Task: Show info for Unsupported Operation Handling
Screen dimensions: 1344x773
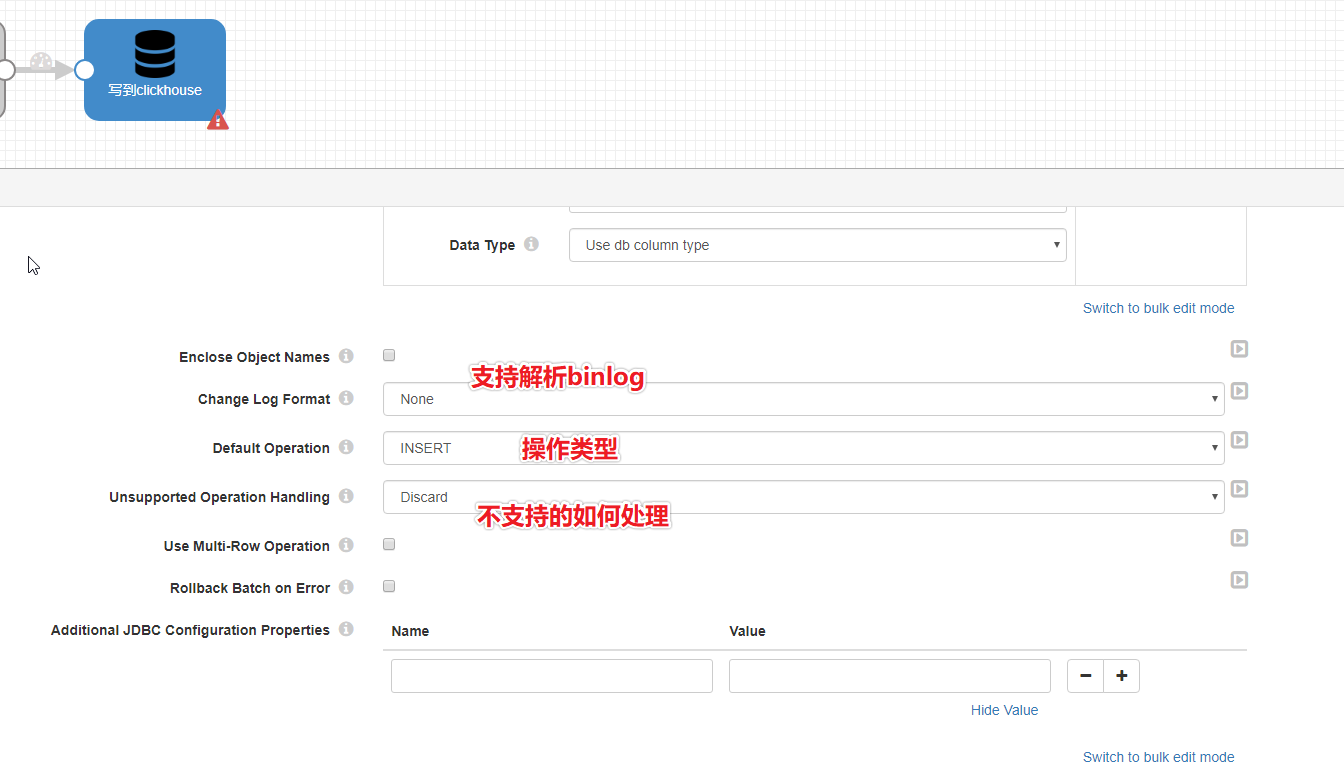Action: (x=346, y=496)
